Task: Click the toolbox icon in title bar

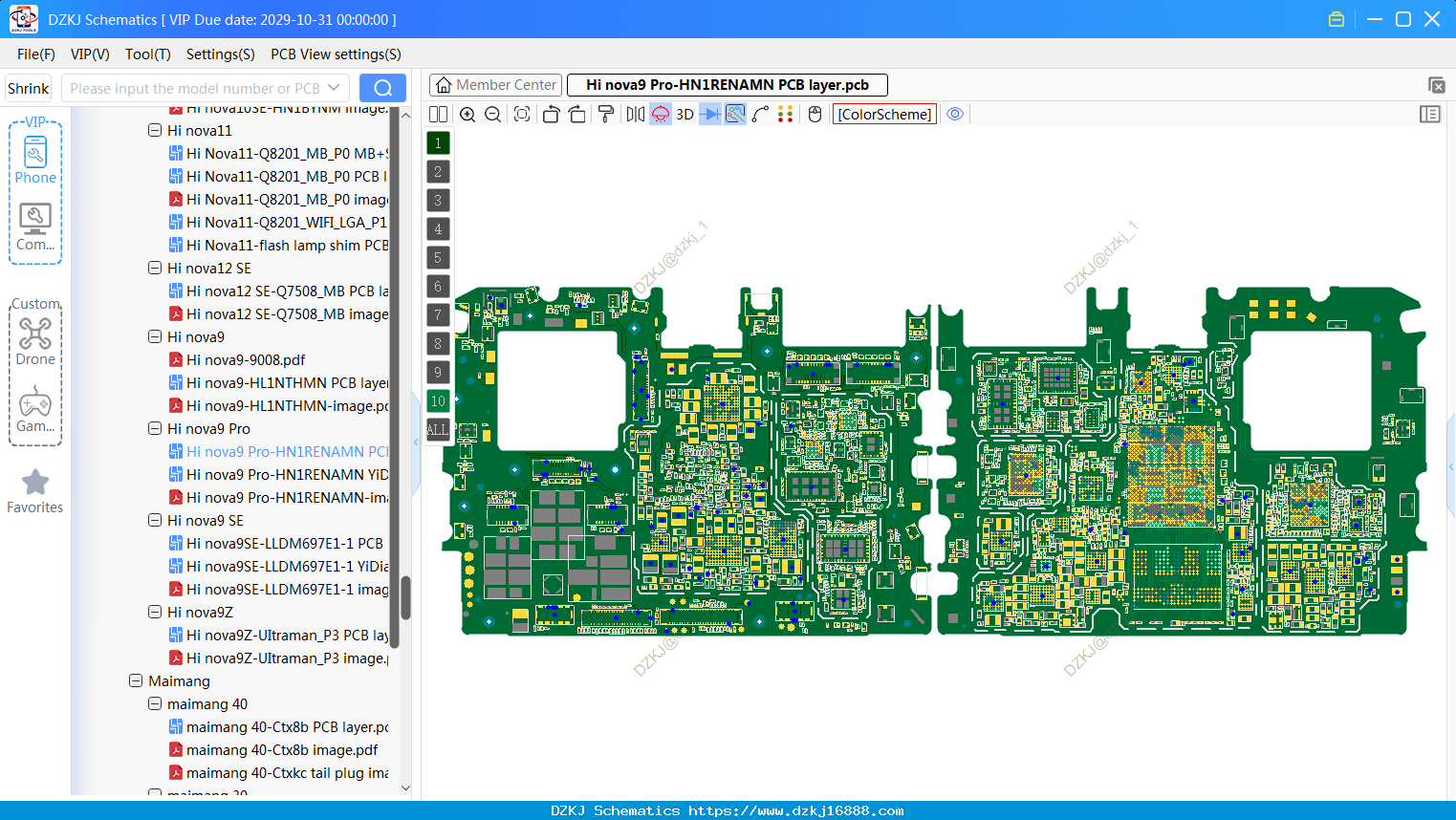Action: pos(1336,19)
